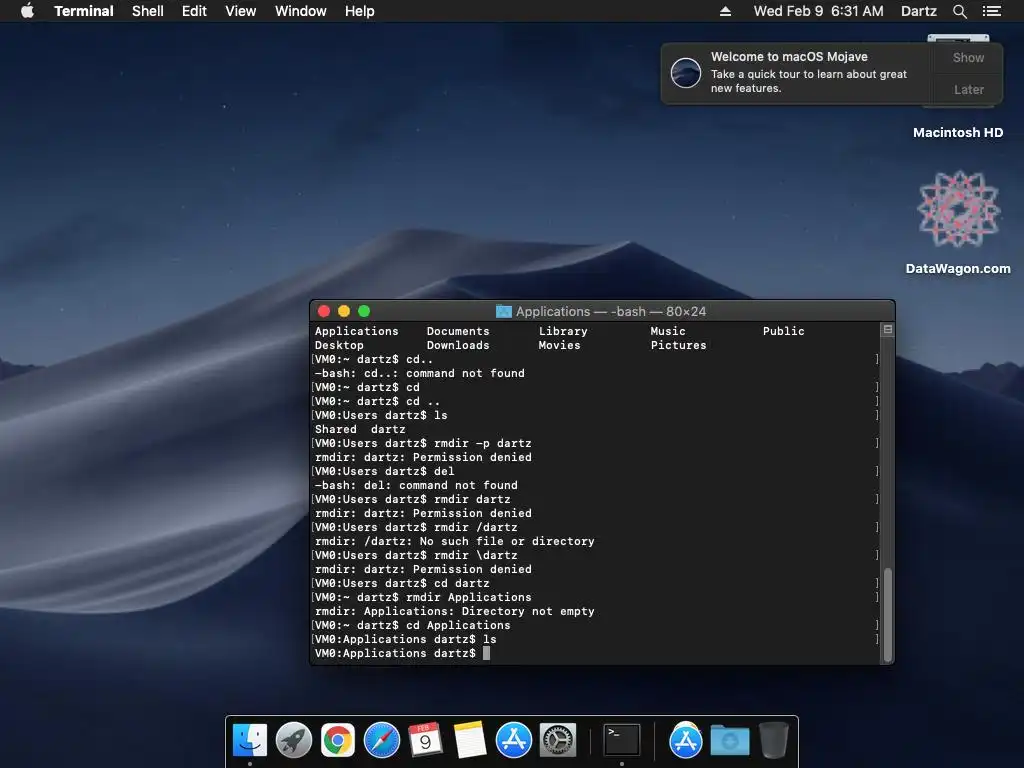Click the Terminal vertical scrollbar thumb
The height and width of the screenshot is (768, 1024).
pos(888,615)
